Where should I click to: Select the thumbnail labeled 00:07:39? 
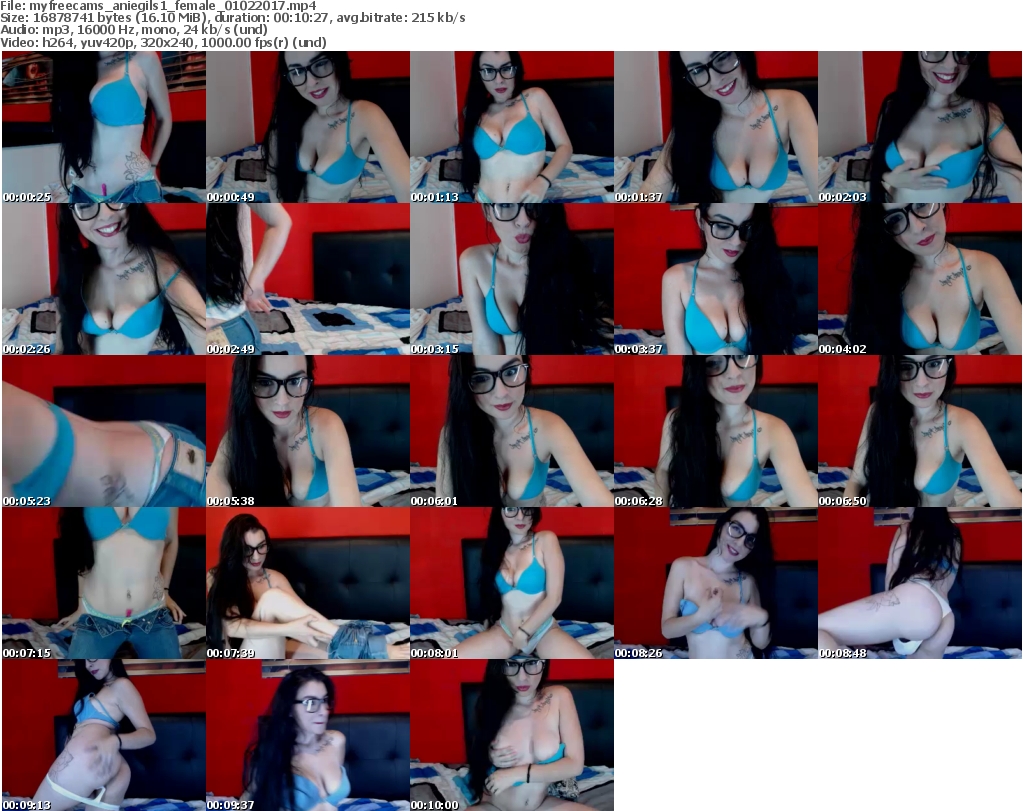click(x=308, y=583)
